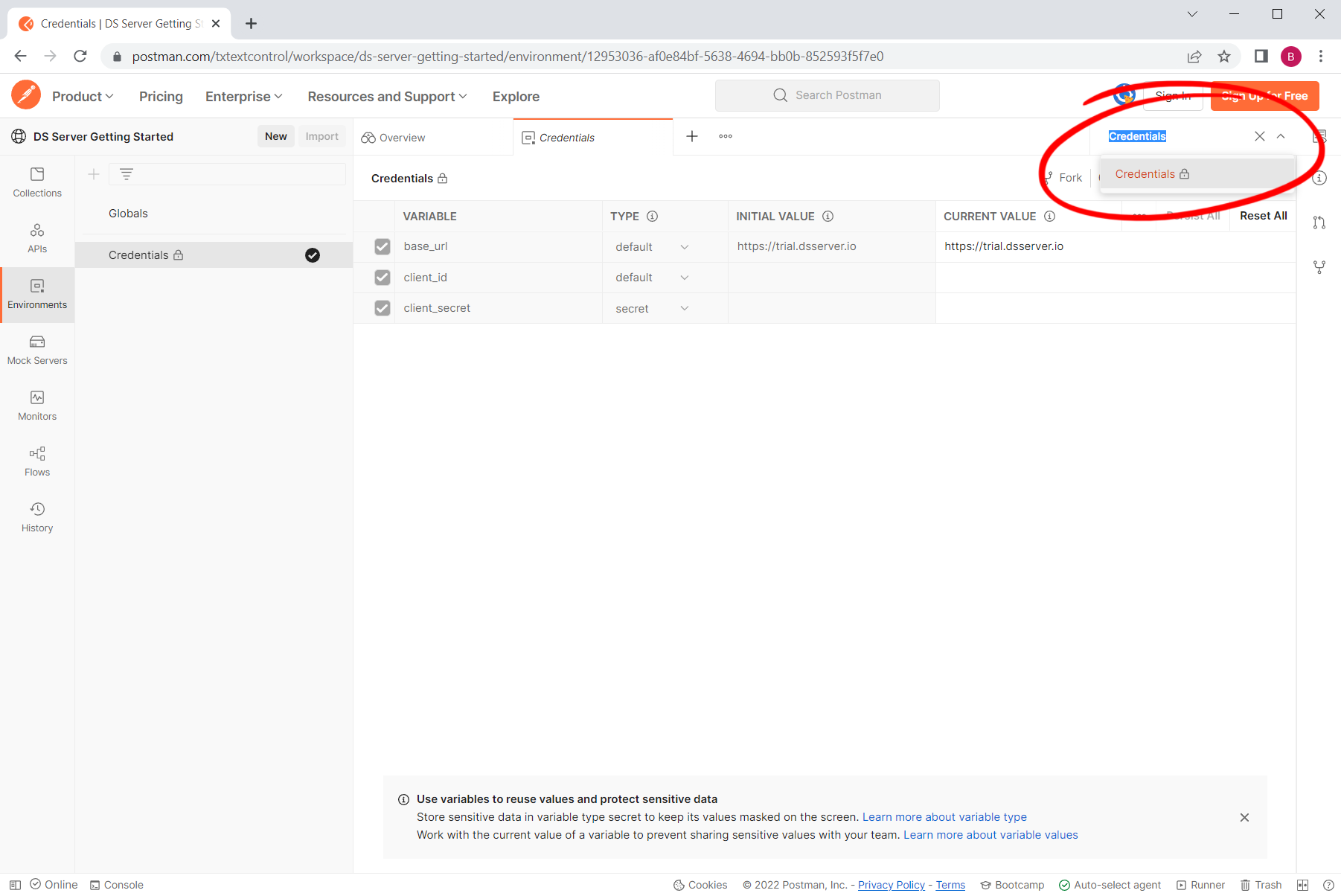Open Cookies from status bar

[x=700, y=885]
